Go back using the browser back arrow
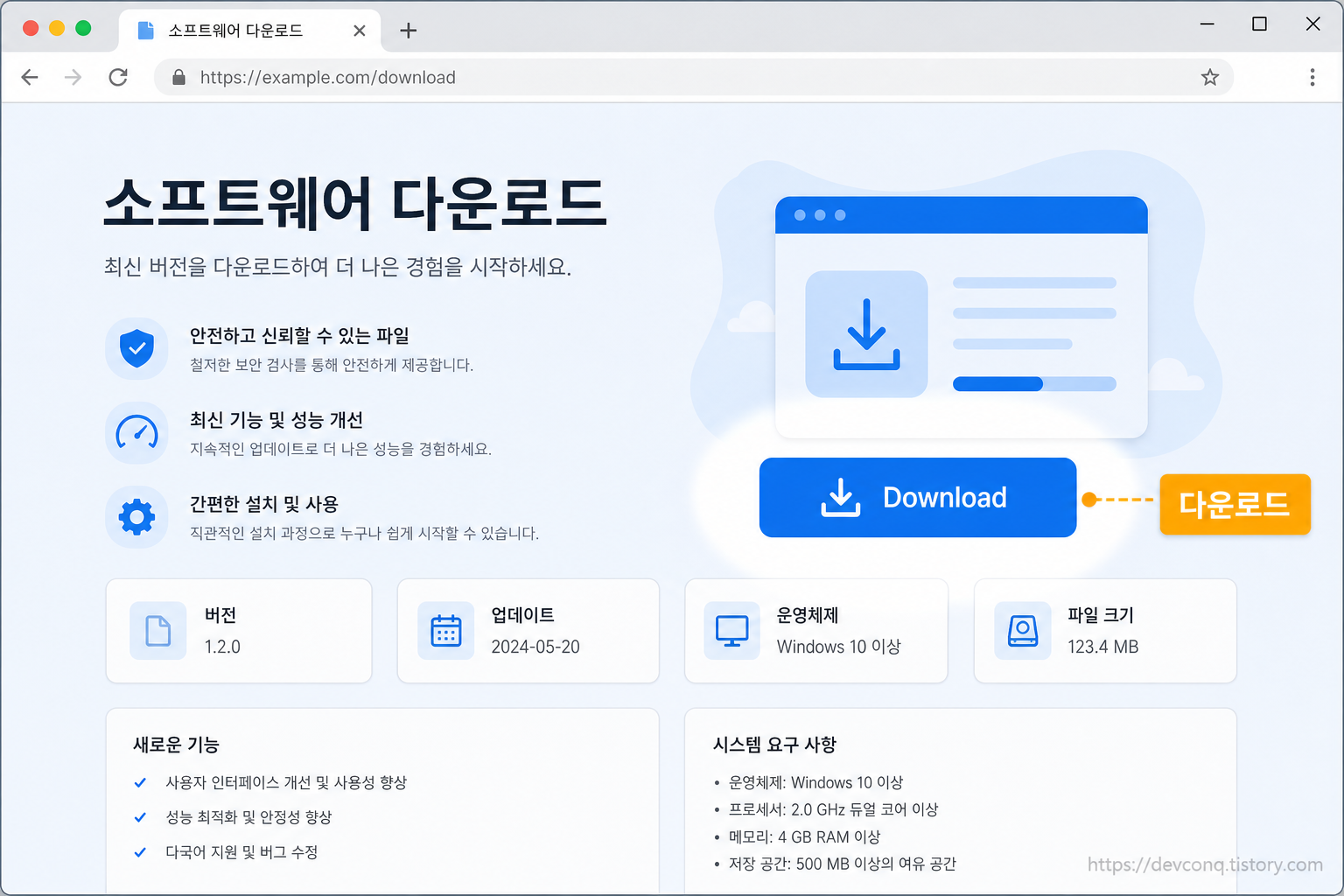Screen dimensions: 1344x896 tap(30, 77)
